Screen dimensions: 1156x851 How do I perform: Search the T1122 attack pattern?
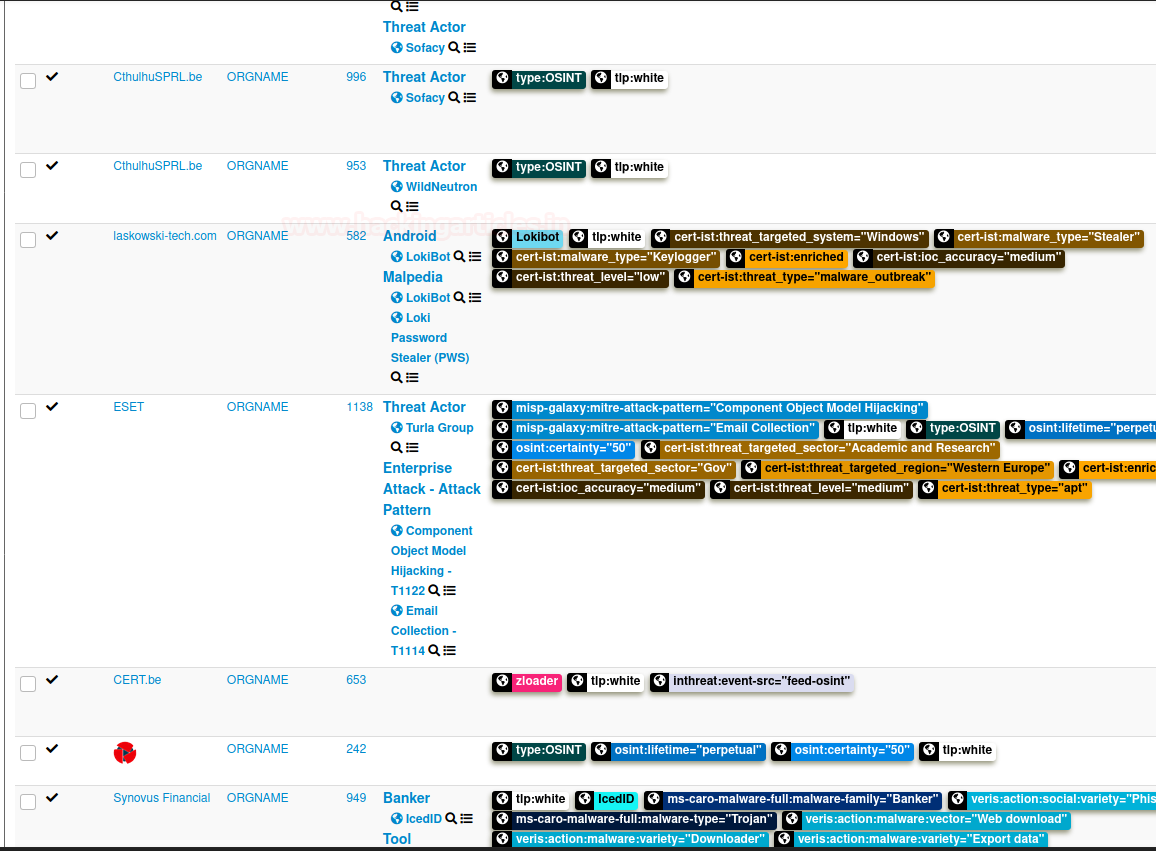coord(434,591)
